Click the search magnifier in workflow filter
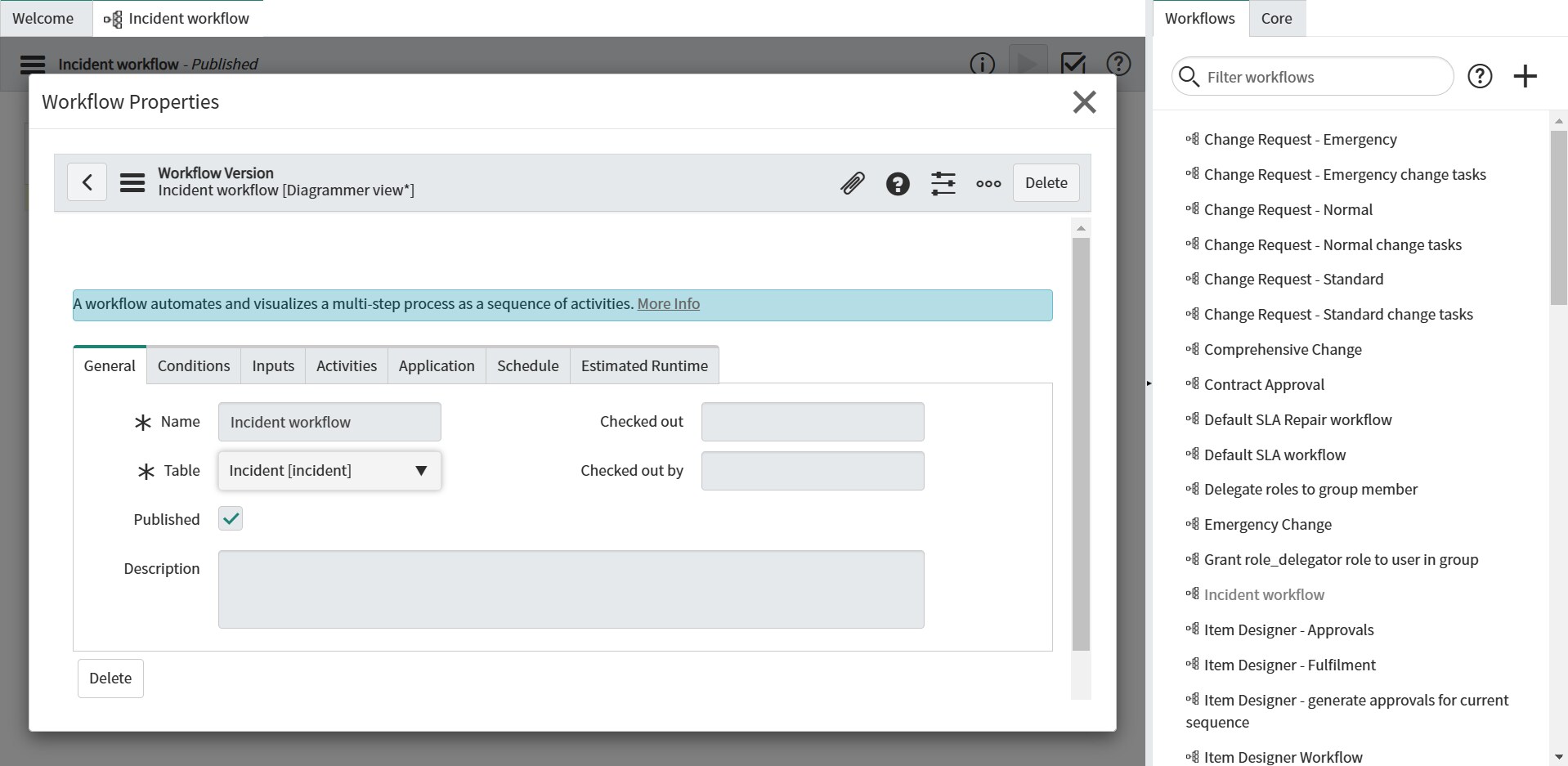The width and height of the screenshot is (1568, 766). tap(1189, 77)
